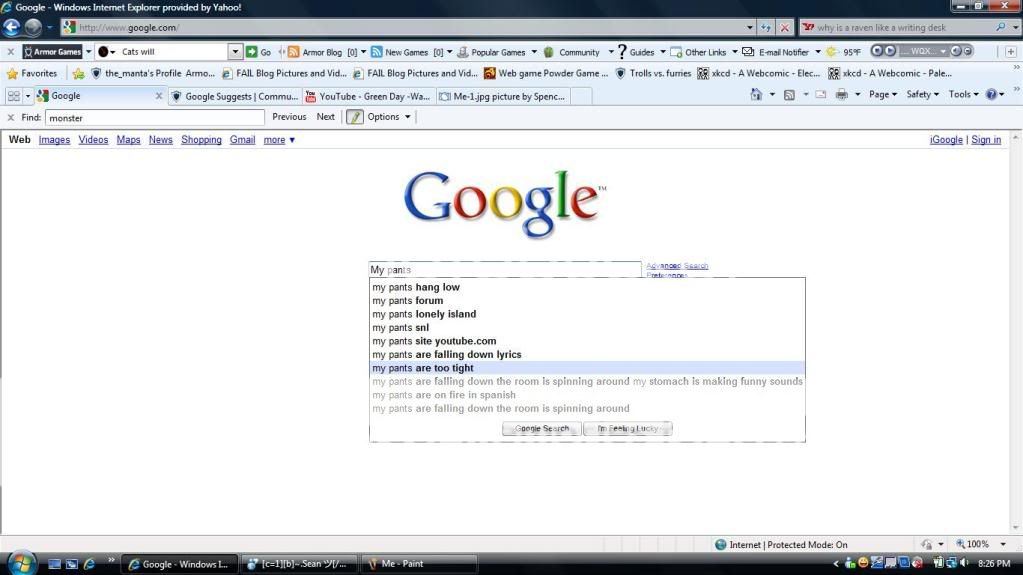This screenshot has width=1023, height=575.
Task: Open a new blank tab
Action: (581, 96)
